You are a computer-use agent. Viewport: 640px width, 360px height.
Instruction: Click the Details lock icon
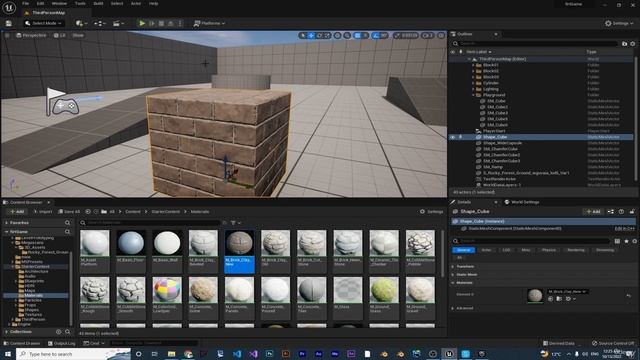pyautogui.click(x=632, y=211)
